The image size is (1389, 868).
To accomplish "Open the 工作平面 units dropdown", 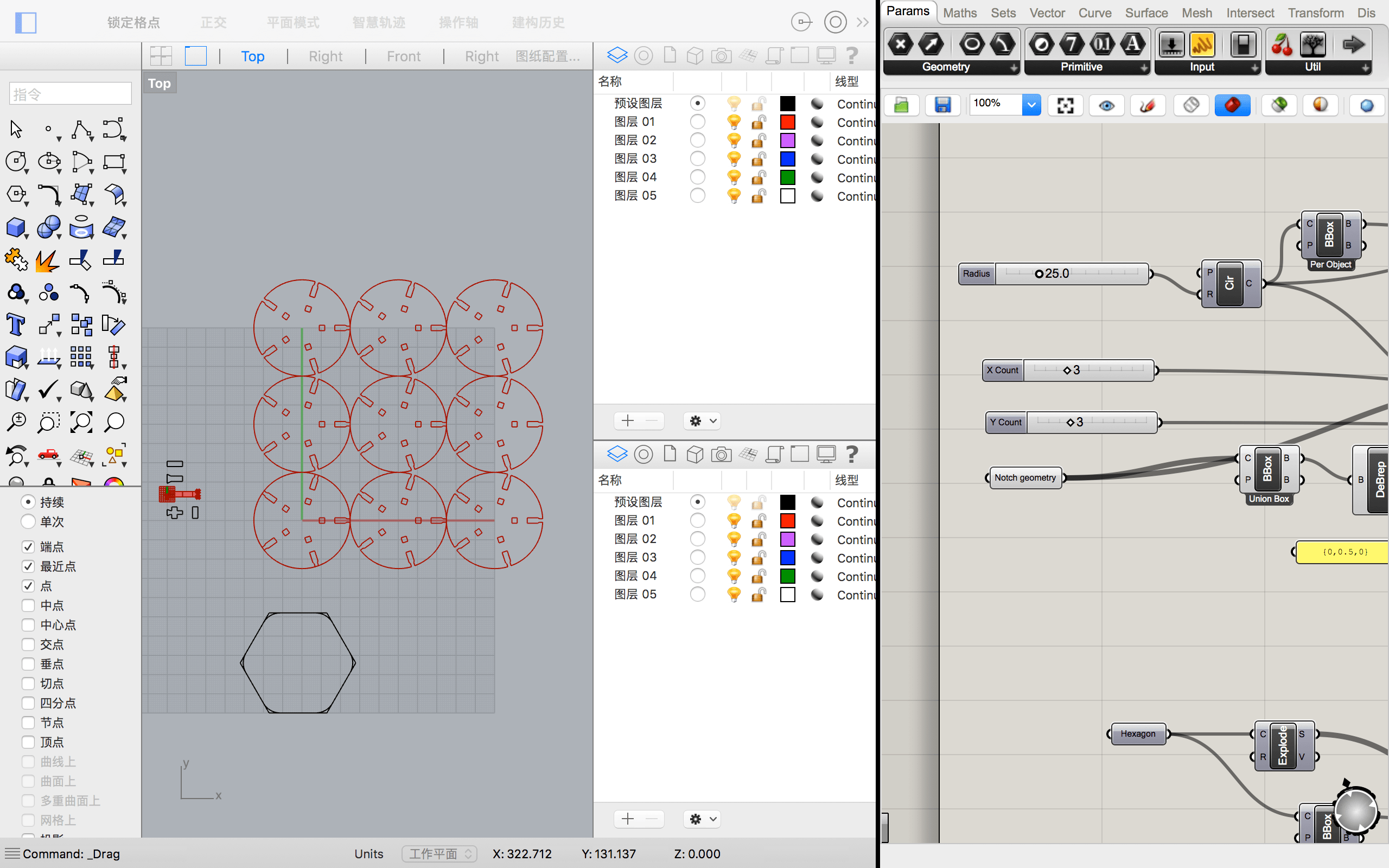I will [439, 854].
